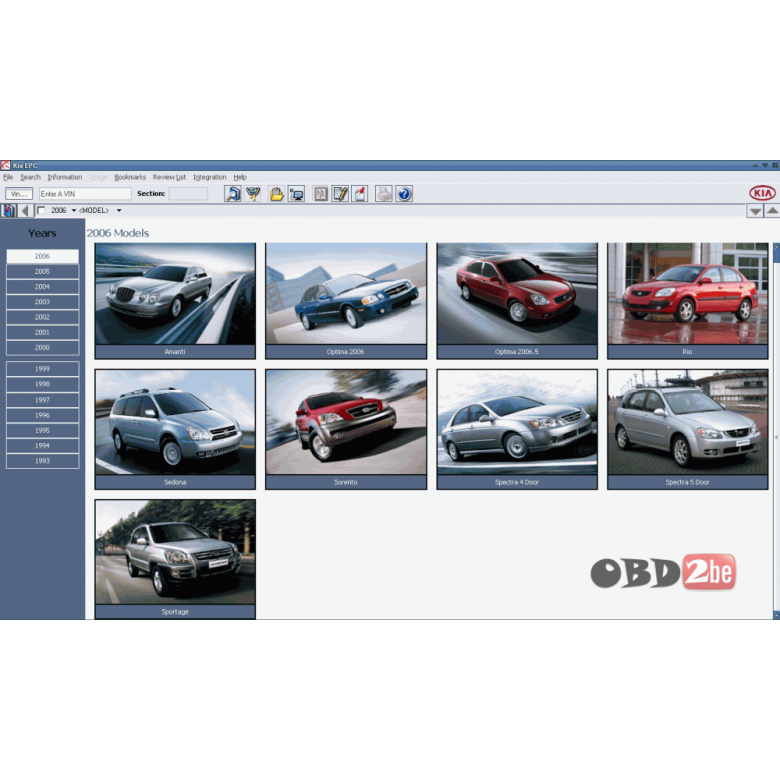This screenshot has width=780, height=780.
Task: Toggle the checkbox before 2006 in navigation bar
Action: coord(41,210)
